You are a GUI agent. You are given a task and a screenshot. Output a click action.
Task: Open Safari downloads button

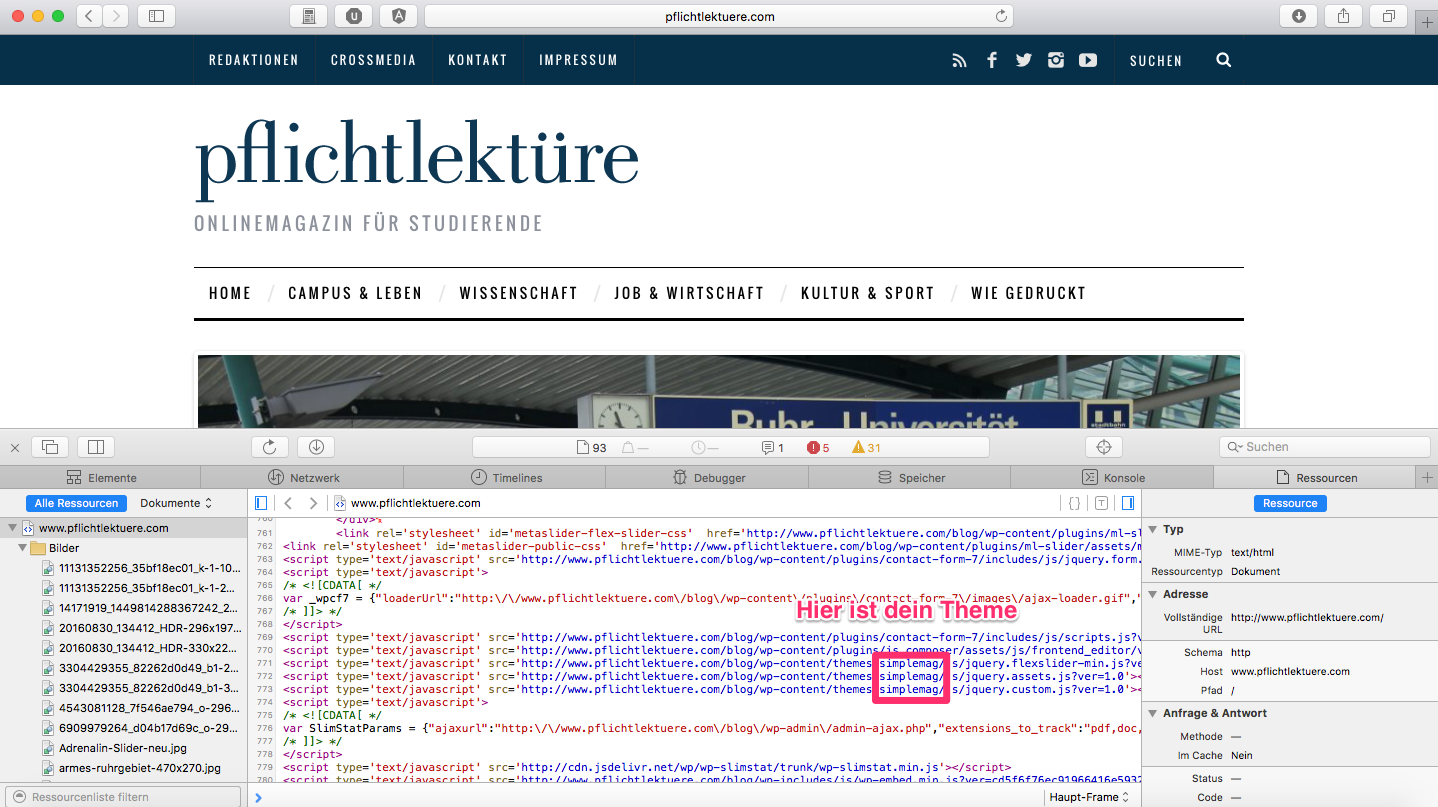coord(1298,16)
